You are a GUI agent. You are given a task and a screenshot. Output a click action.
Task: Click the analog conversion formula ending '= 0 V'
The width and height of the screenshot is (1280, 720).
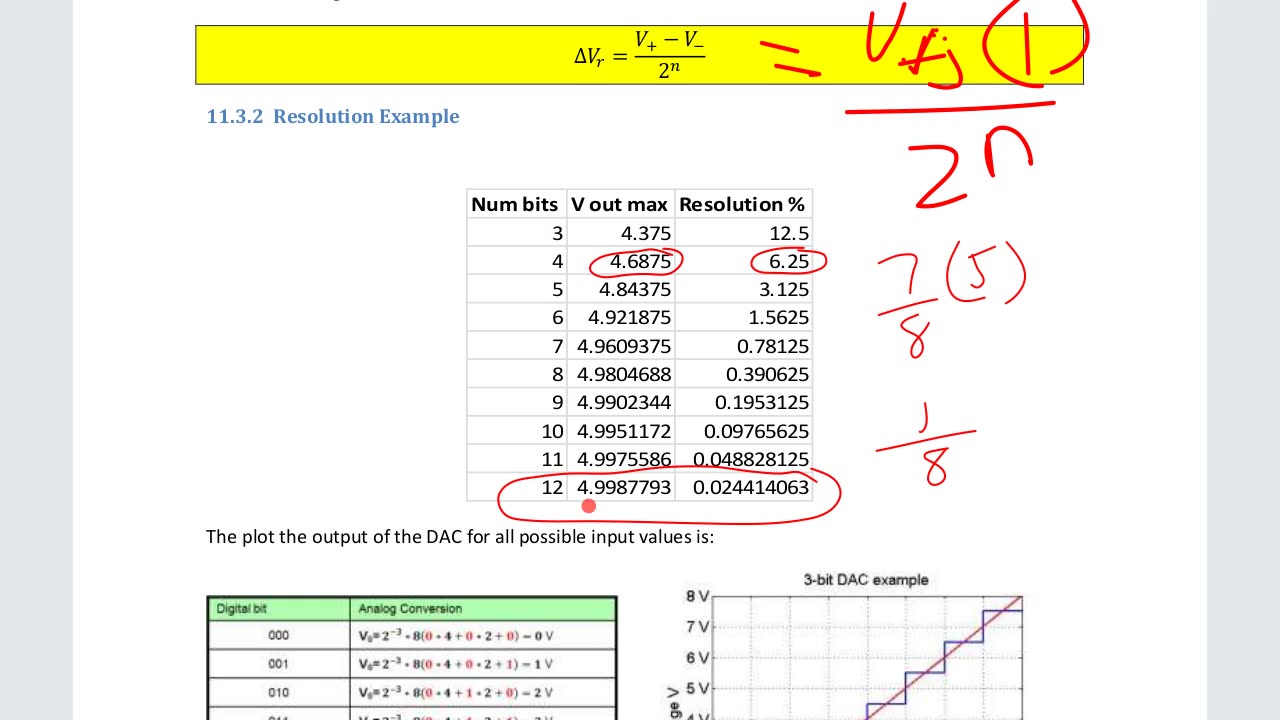[x=455, y=635]
